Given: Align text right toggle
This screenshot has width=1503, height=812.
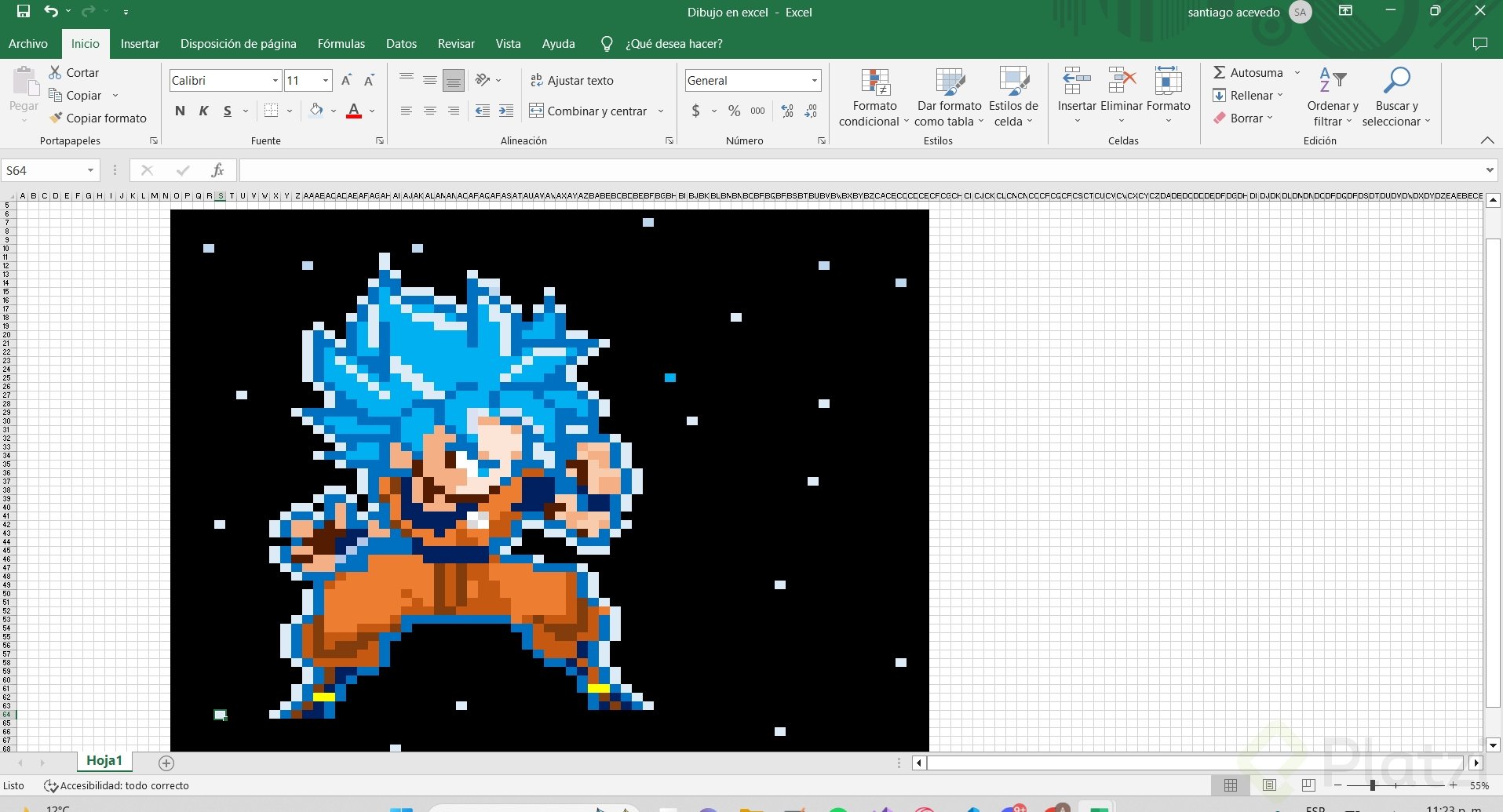Looking at the screenshot, I should tap(454, 111).
